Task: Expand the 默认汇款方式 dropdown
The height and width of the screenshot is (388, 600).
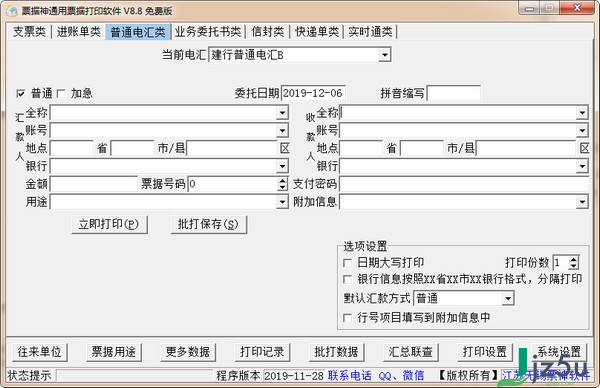Action: click(508, 298)
